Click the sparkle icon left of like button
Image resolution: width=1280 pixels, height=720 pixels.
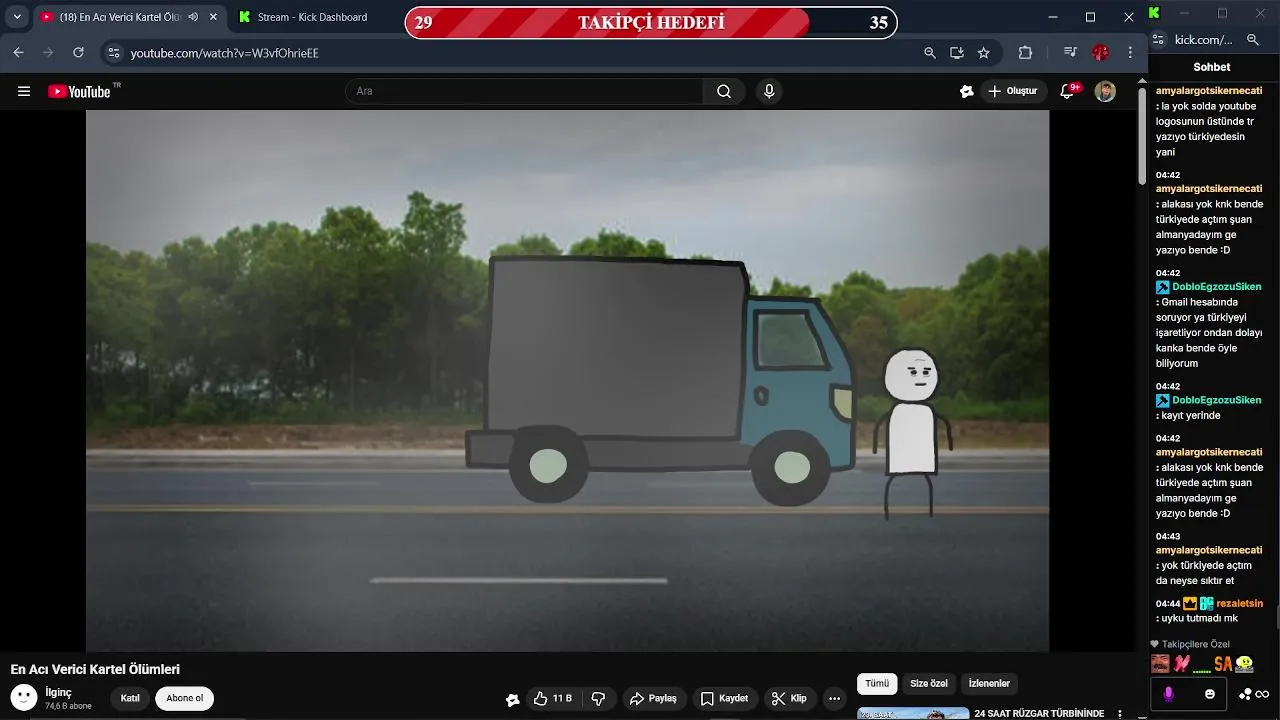click(513, 699)
